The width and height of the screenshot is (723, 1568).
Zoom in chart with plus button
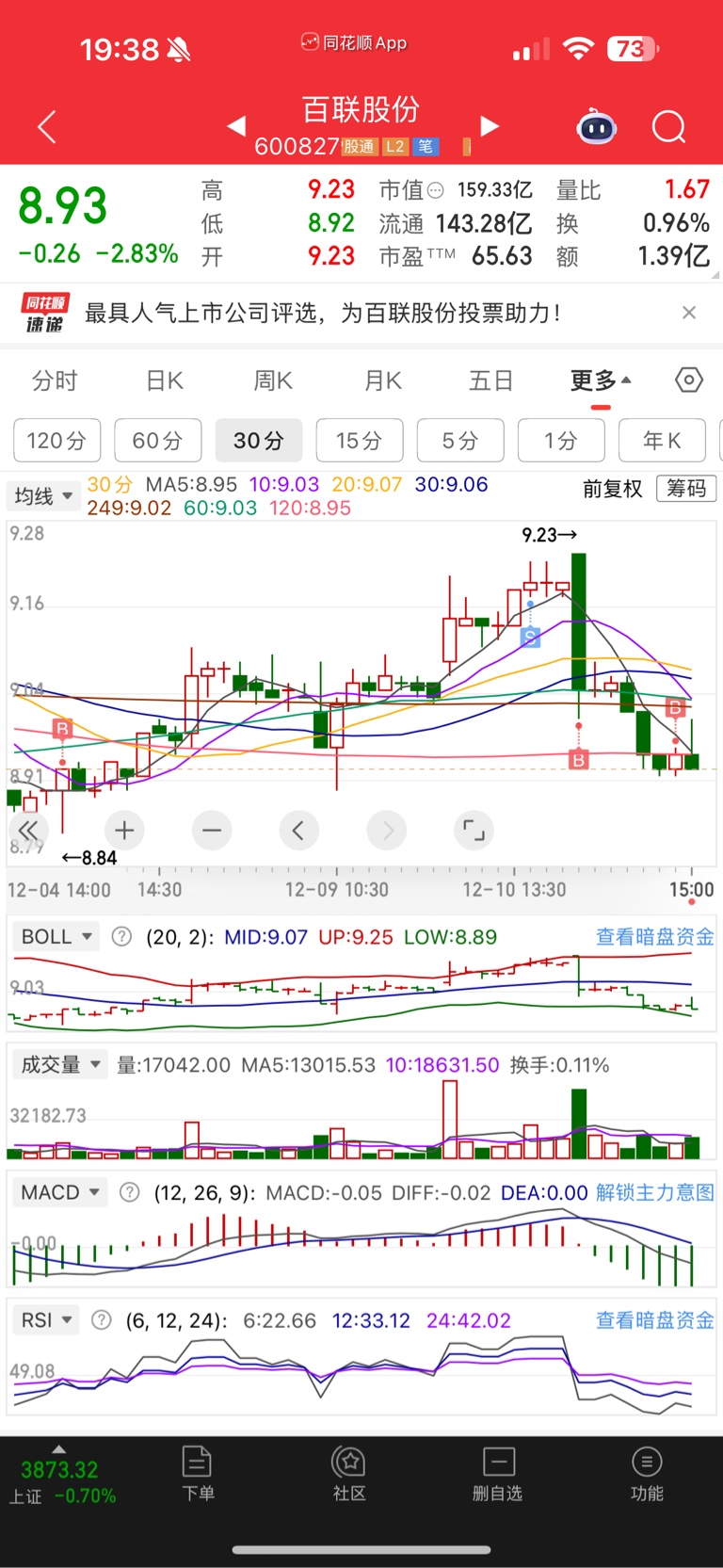(x=124, y=830)
